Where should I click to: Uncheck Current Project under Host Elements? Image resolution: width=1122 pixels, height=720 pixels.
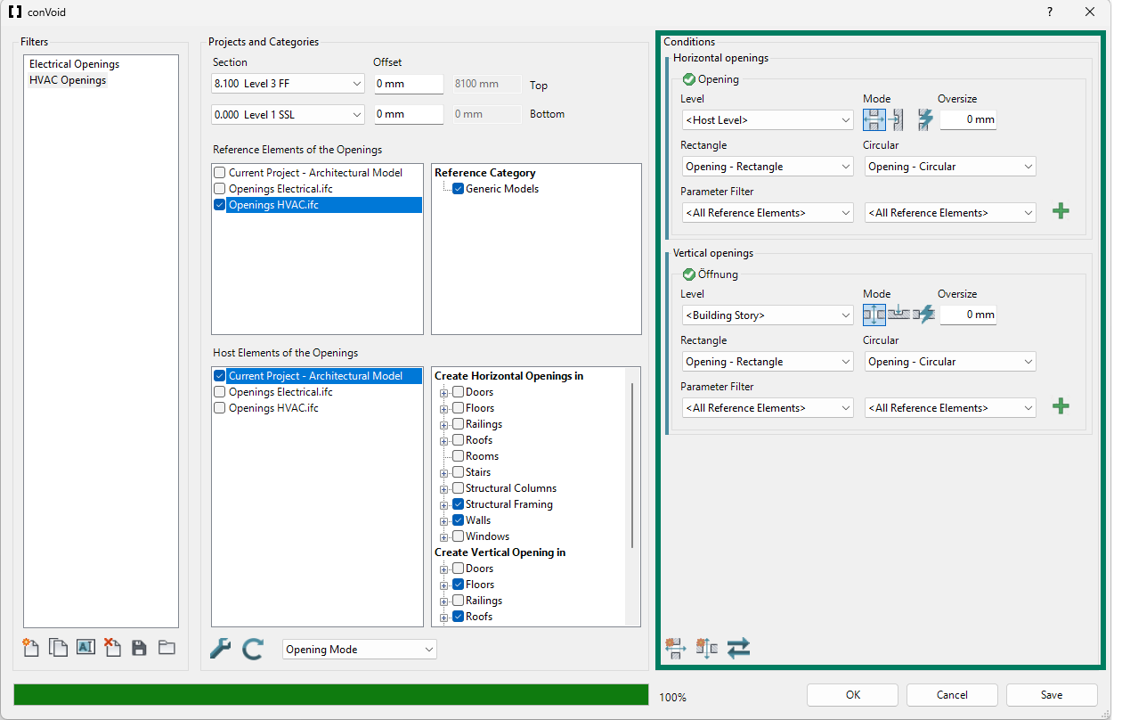tap(220, 376)
